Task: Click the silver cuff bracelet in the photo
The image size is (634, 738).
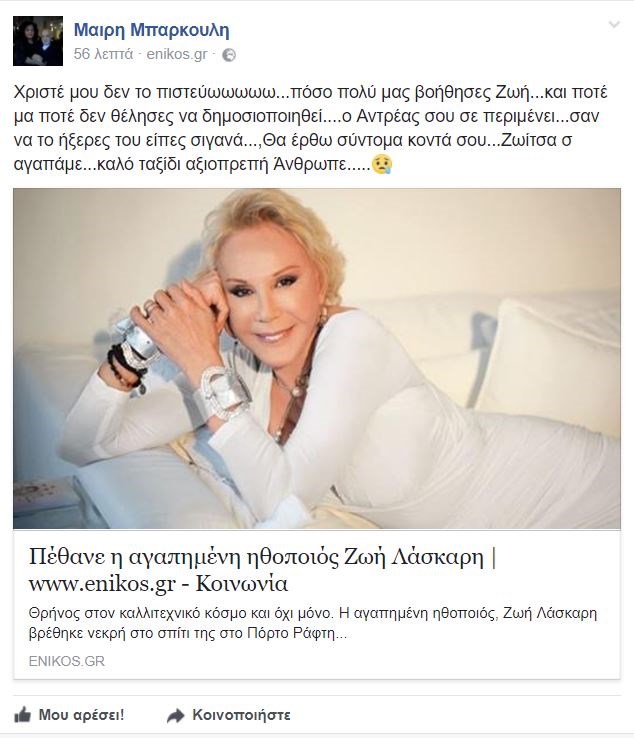Action: pos(222,392)
